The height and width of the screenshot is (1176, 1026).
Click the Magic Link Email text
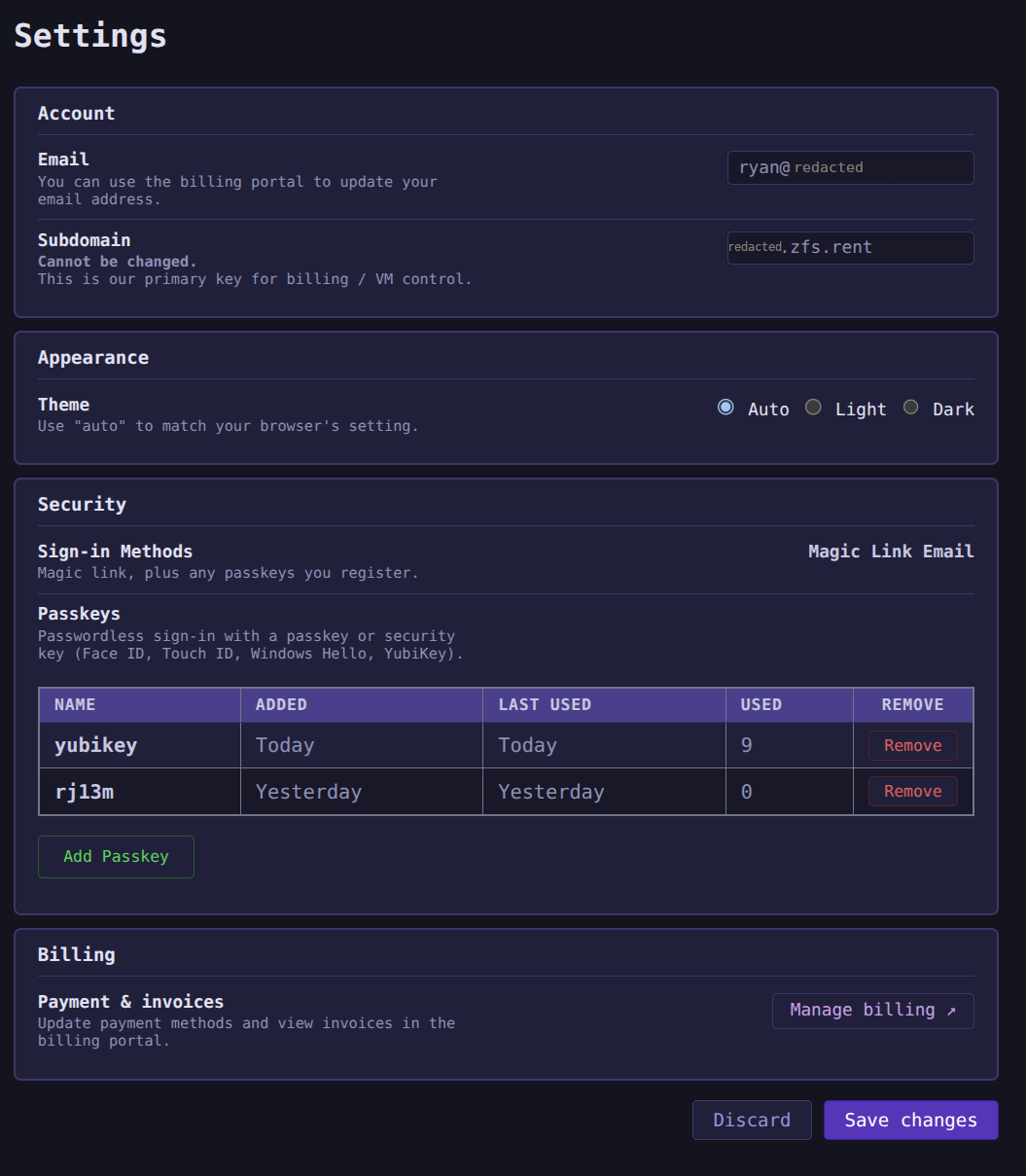(x=891, y=552)
